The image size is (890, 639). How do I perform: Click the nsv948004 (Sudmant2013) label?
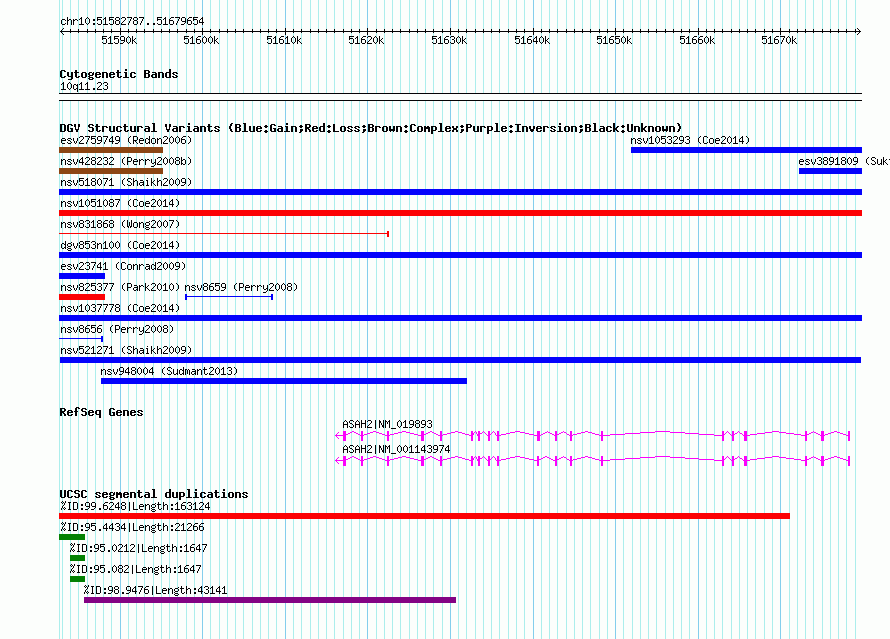click(x=169, y=371)
